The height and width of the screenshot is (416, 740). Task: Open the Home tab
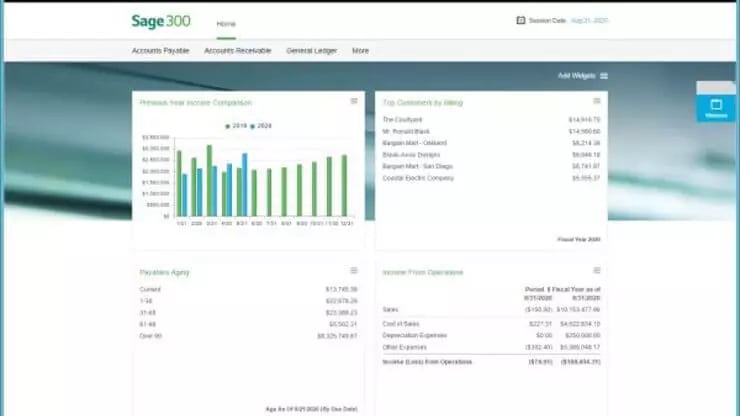tap(226, 24)
